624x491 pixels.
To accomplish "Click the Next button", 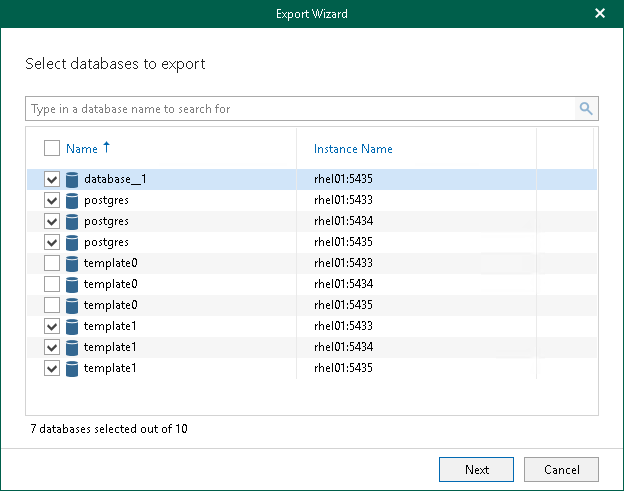I will [x=476, y=469].
